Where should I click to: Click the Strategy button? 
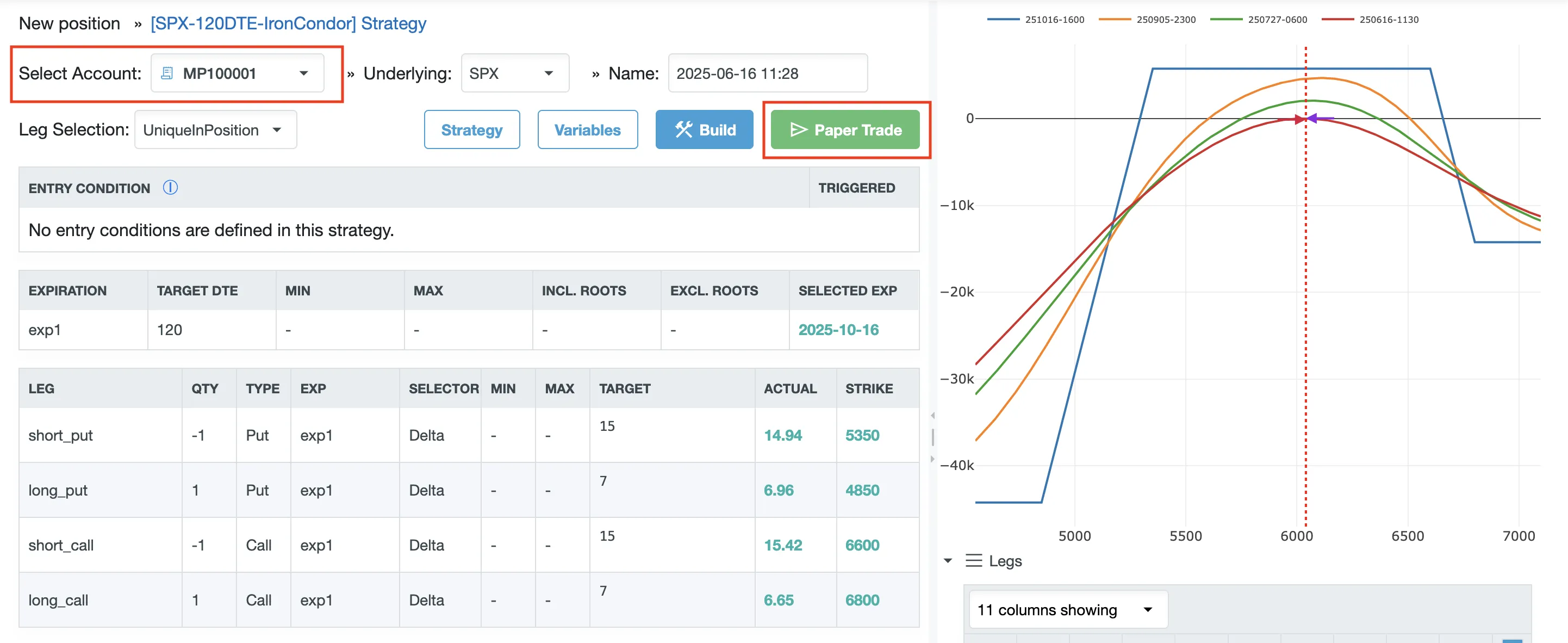[472, 129]
